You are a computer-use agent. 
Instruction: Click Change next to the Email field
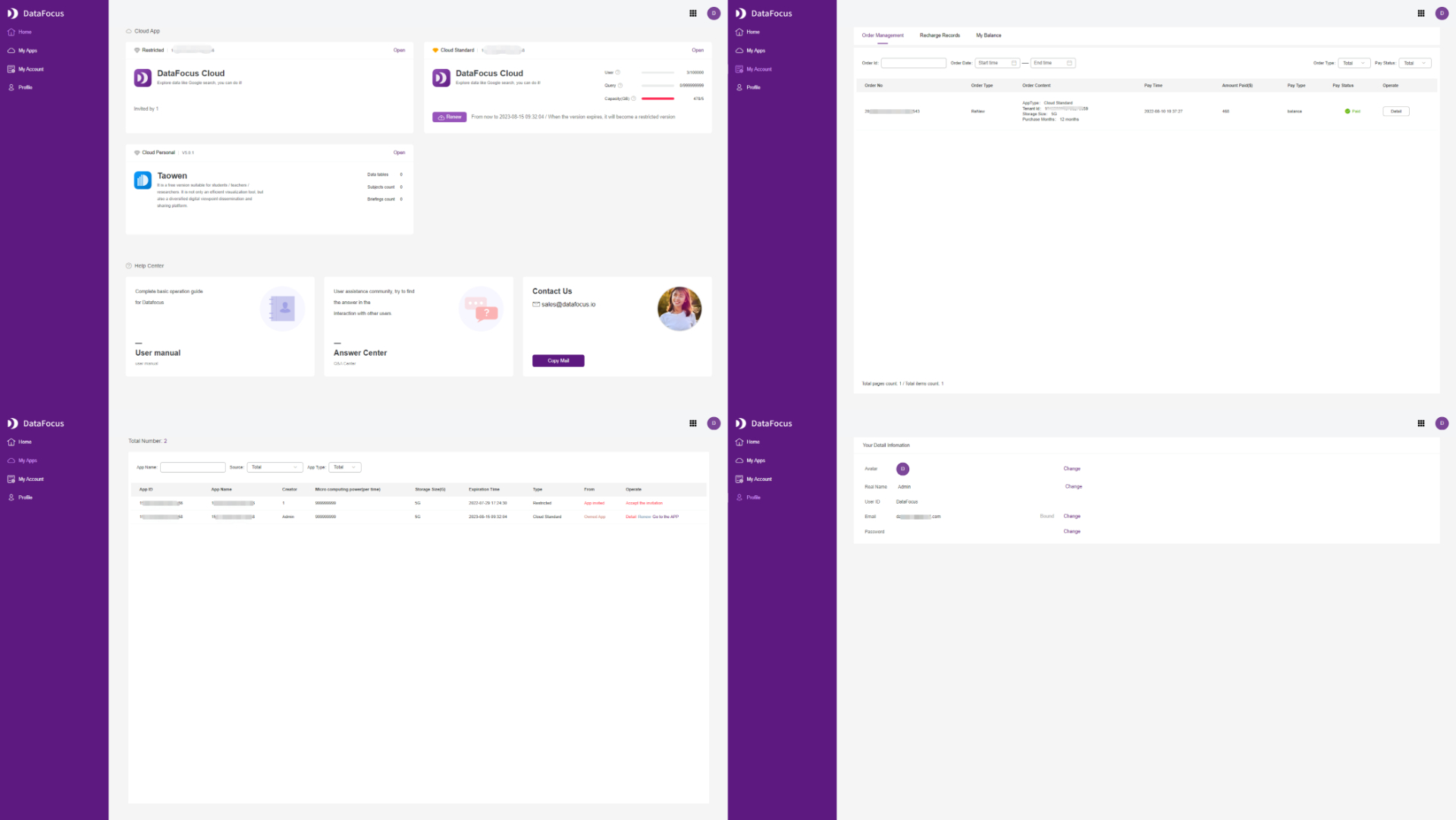(1072, 517)
